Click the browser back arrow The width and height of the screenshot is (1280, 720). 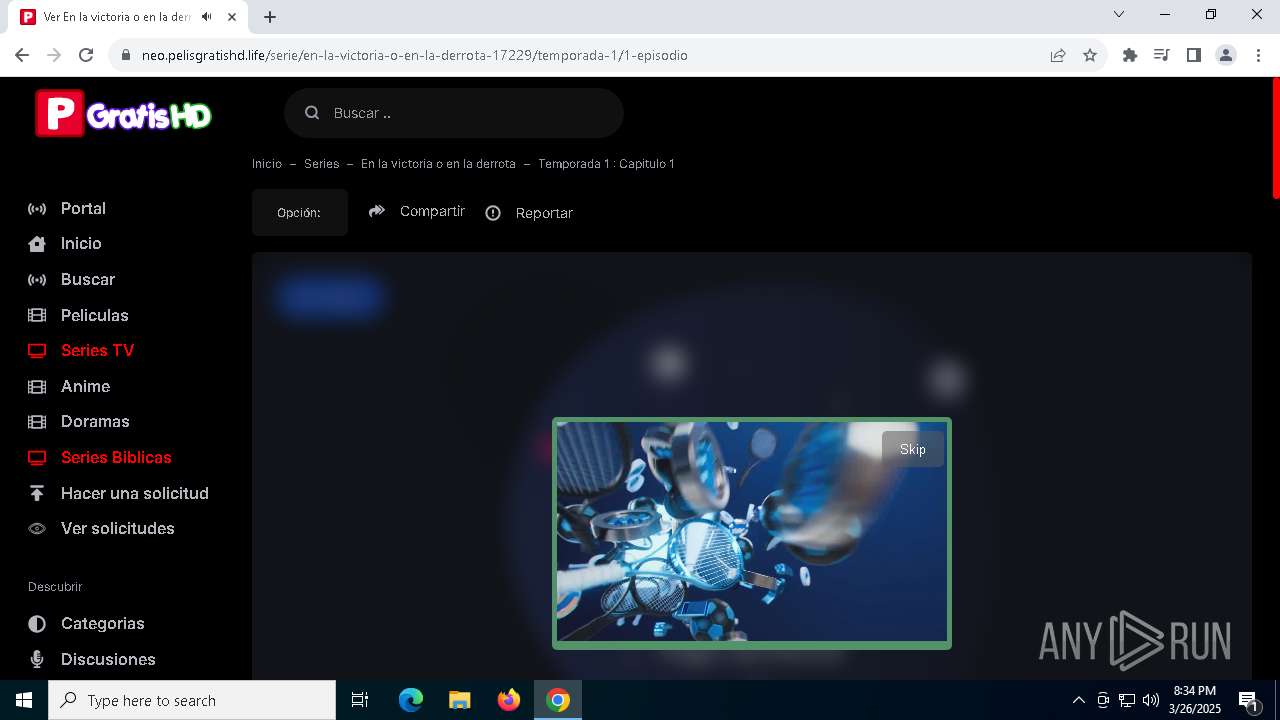pyautogui.click(x=22, y=56)
